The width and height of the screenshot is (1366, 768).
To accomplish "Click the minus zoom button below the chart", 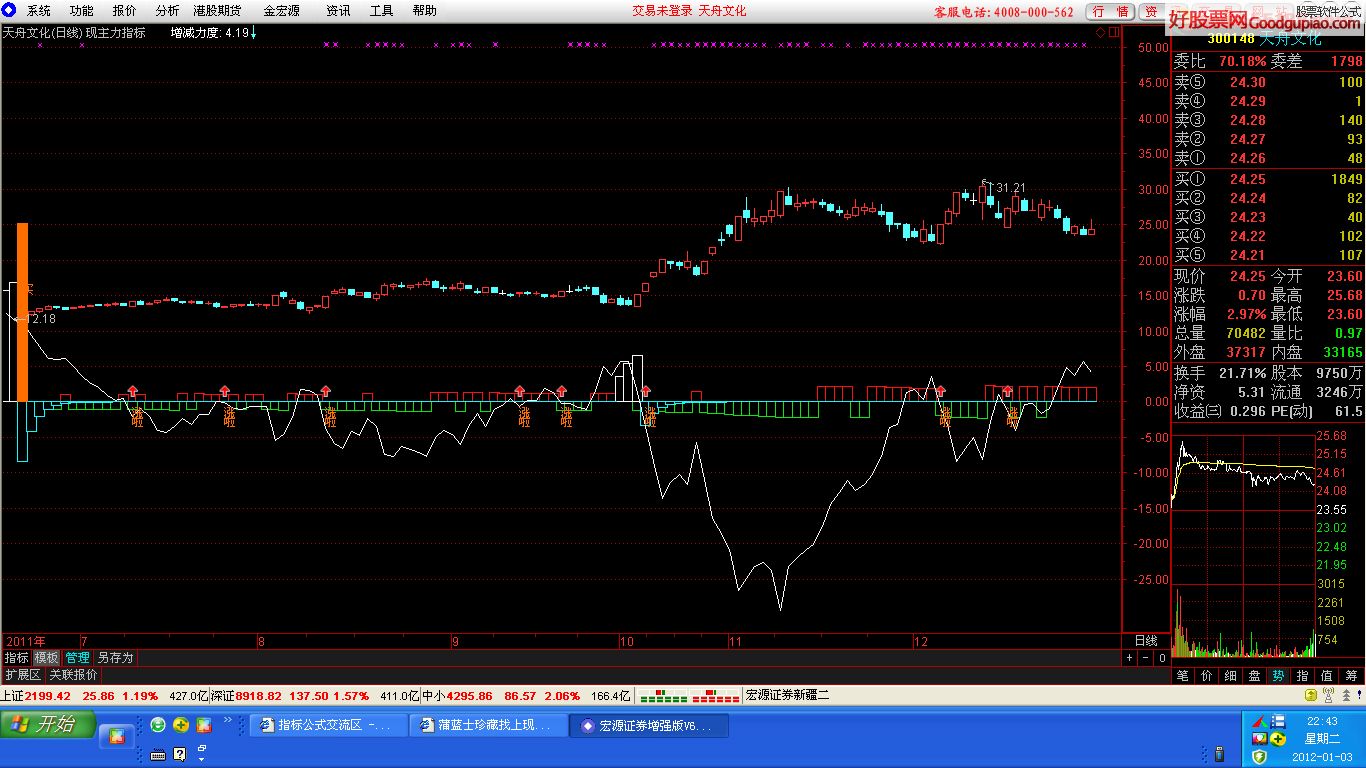I will coord(1145,658).
